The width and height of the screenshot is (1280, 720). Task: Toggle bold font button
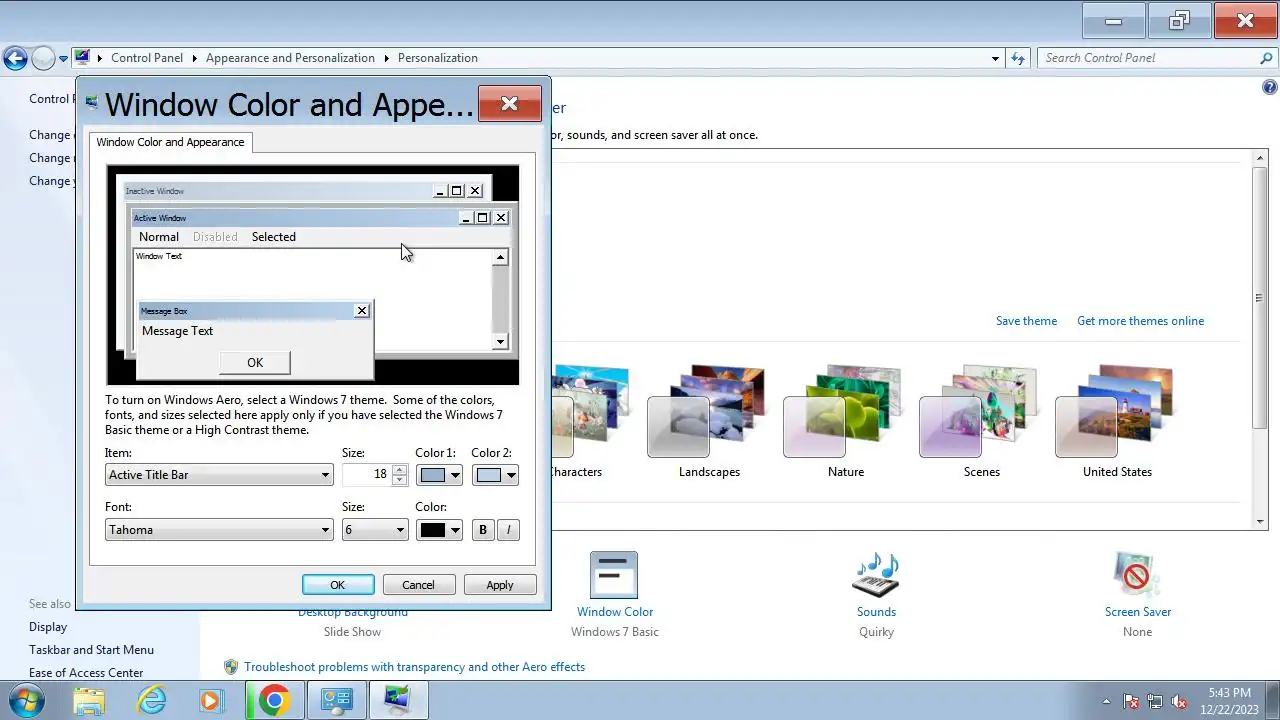(483, 530)
